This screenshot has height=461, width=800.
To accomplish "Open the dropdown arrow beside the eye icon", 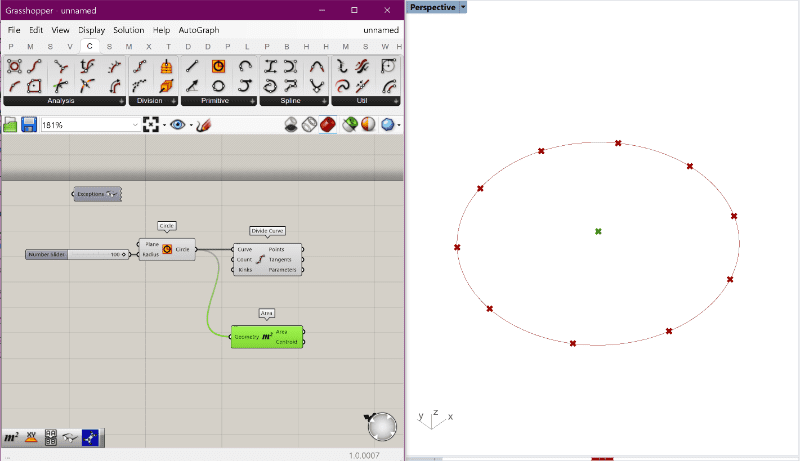I will (x=191, y=125).
